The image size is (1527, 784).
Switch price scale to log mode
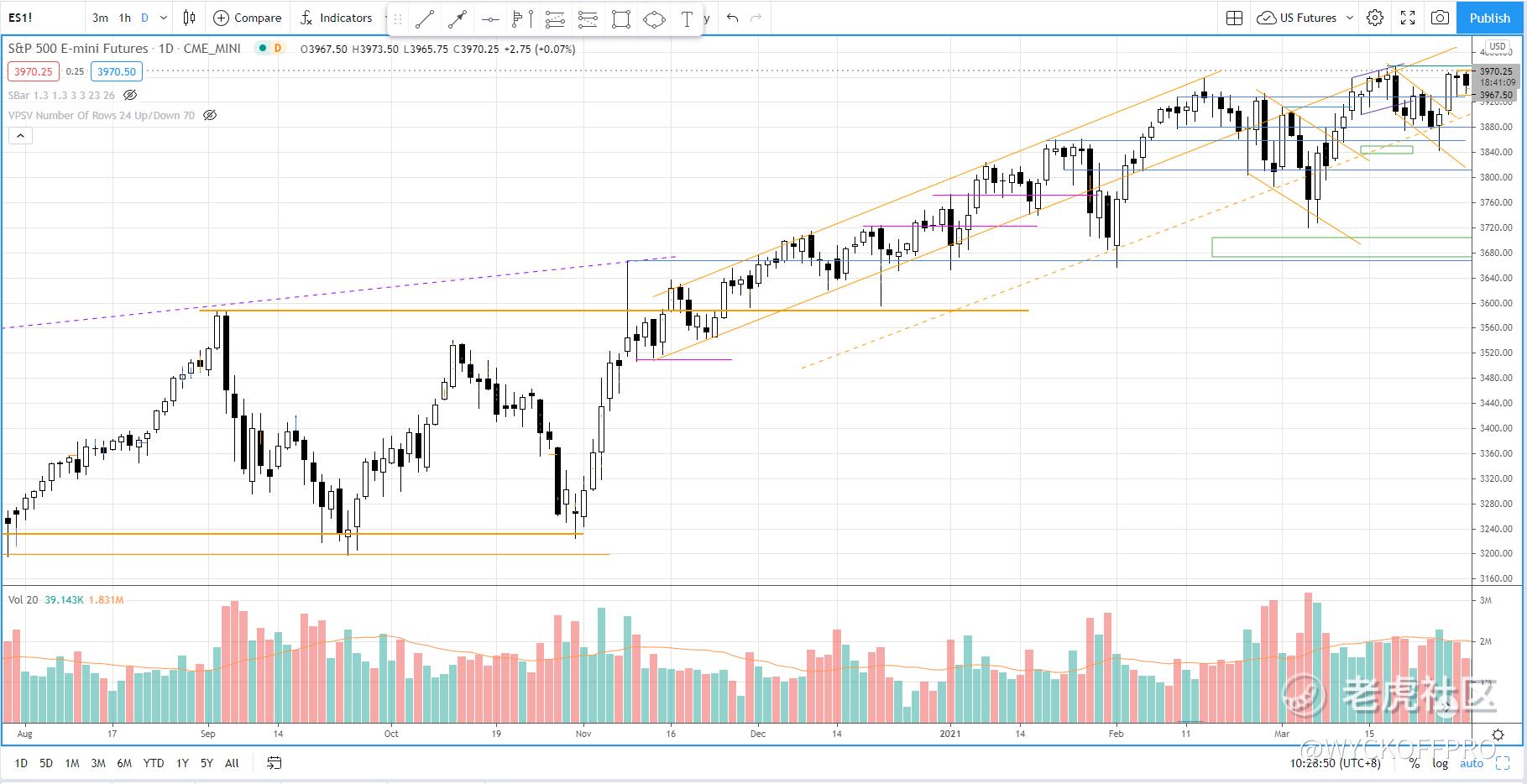point(1440,763)
